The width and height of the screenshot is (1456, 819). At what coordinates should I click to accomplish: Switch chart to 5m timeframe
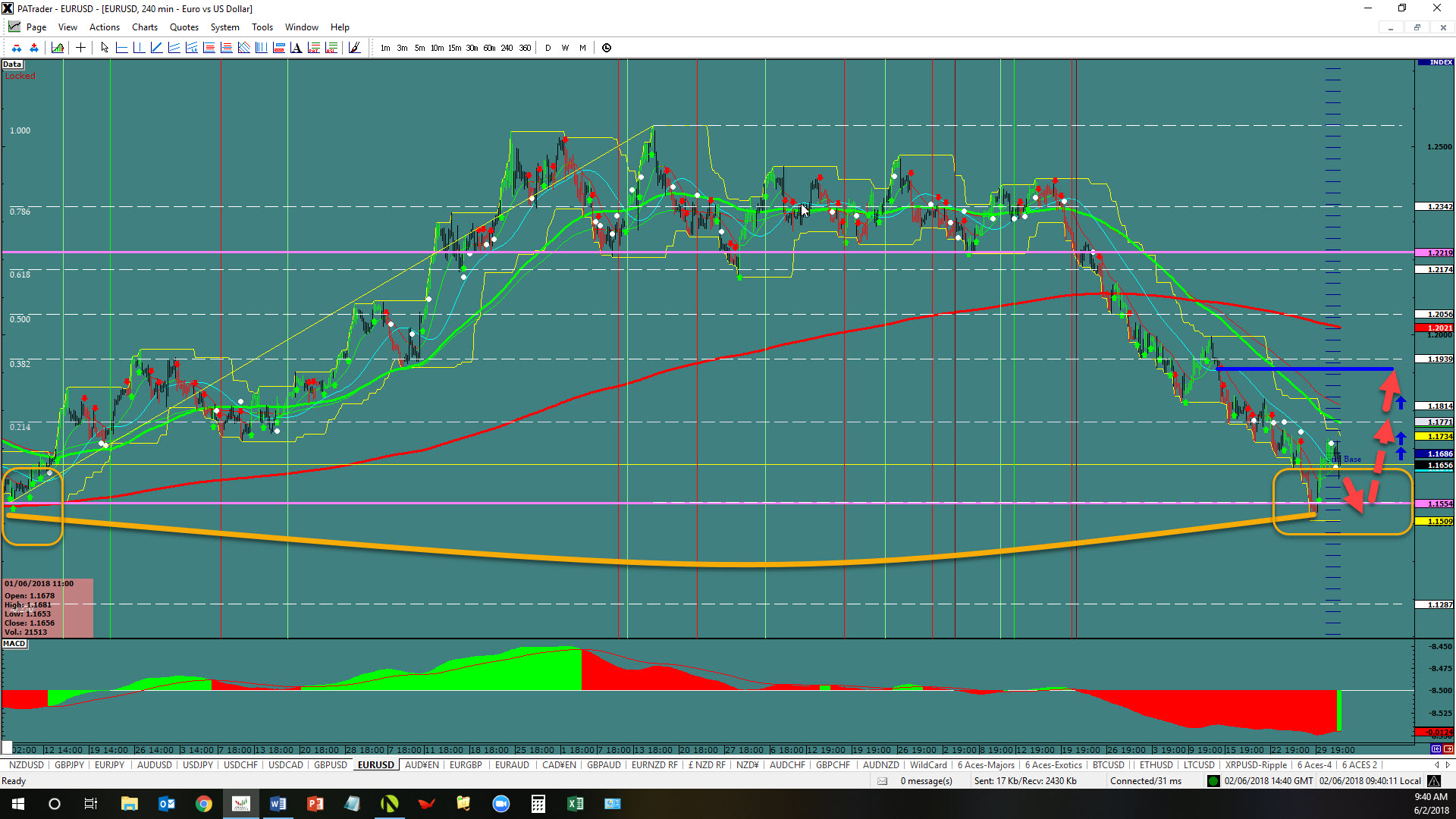click(419, 48)
